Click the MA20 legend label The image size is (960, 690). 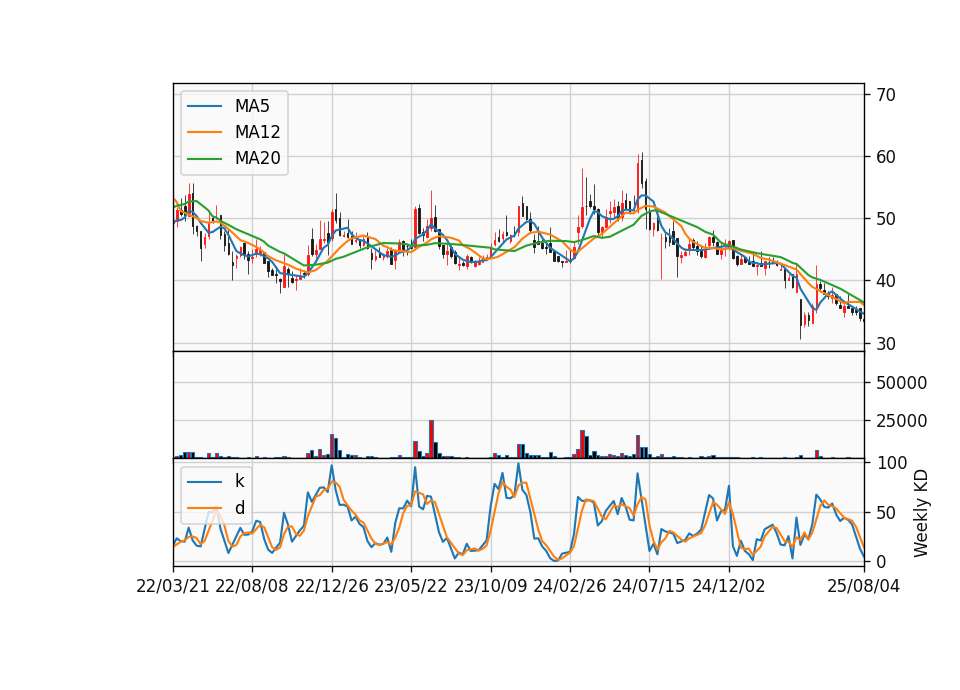pos(257,158)
